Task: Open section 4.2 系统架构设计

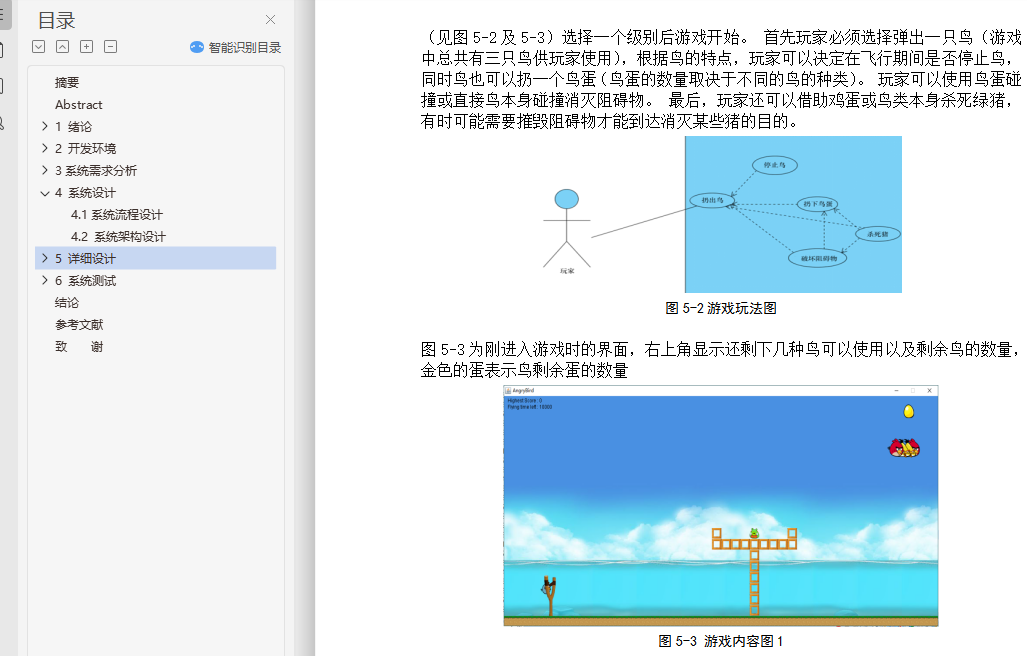Action: [x=118, y=237]
